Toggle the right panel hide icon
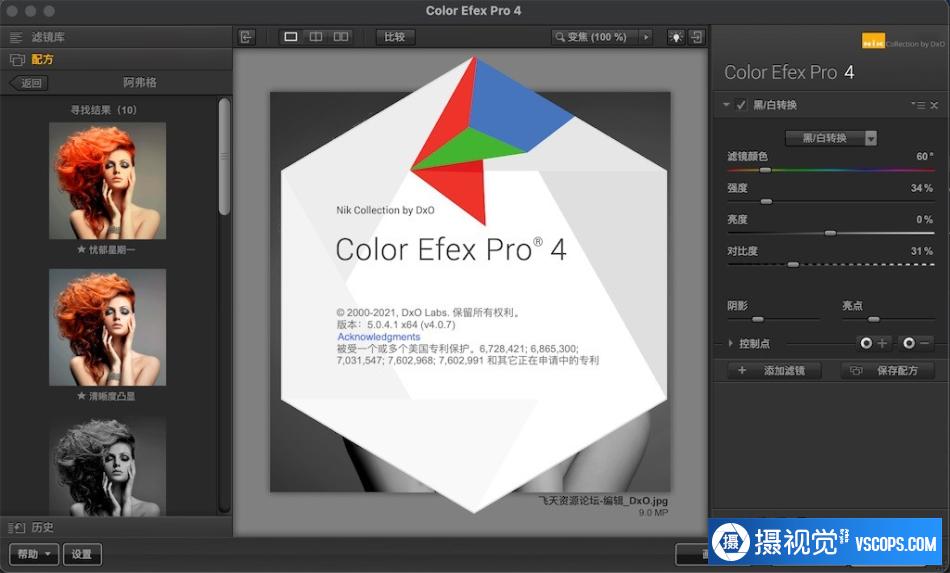Screen dimensions: 950x573 (x=697, y=37)
